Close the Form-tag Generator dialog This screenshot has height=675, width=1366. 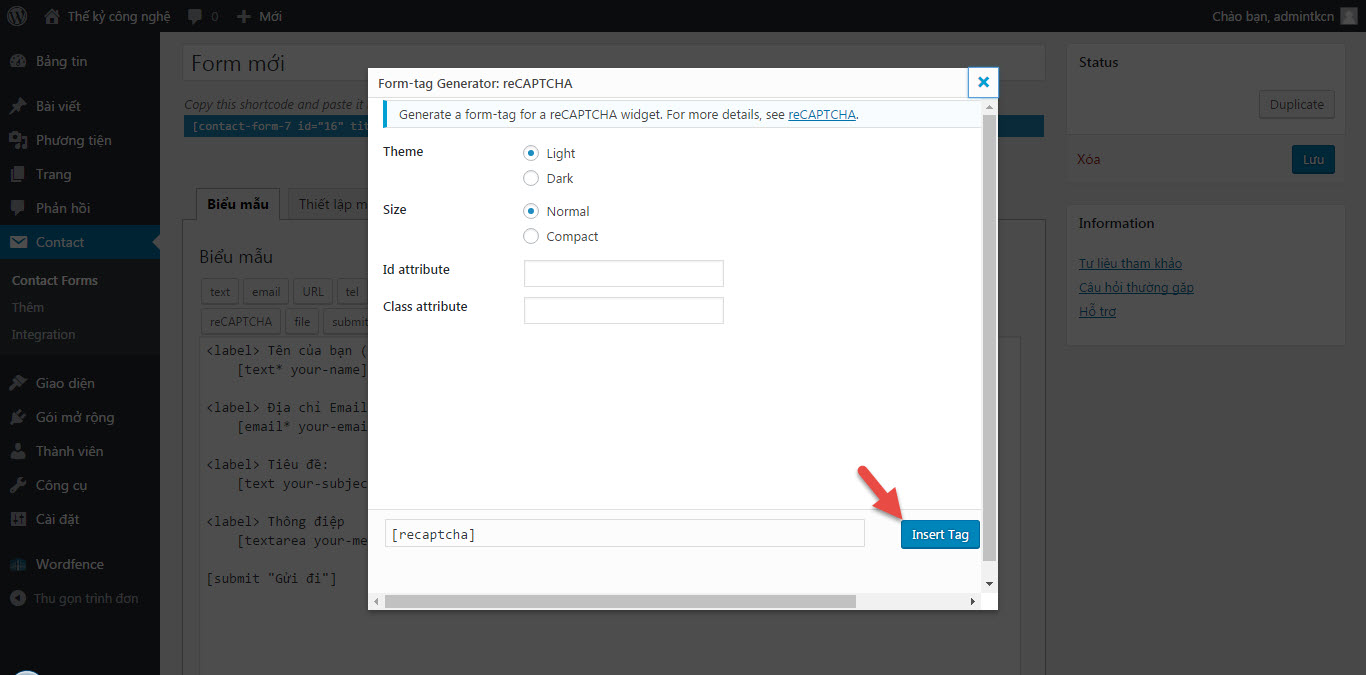pyautogui.click(x=983, y=82)
